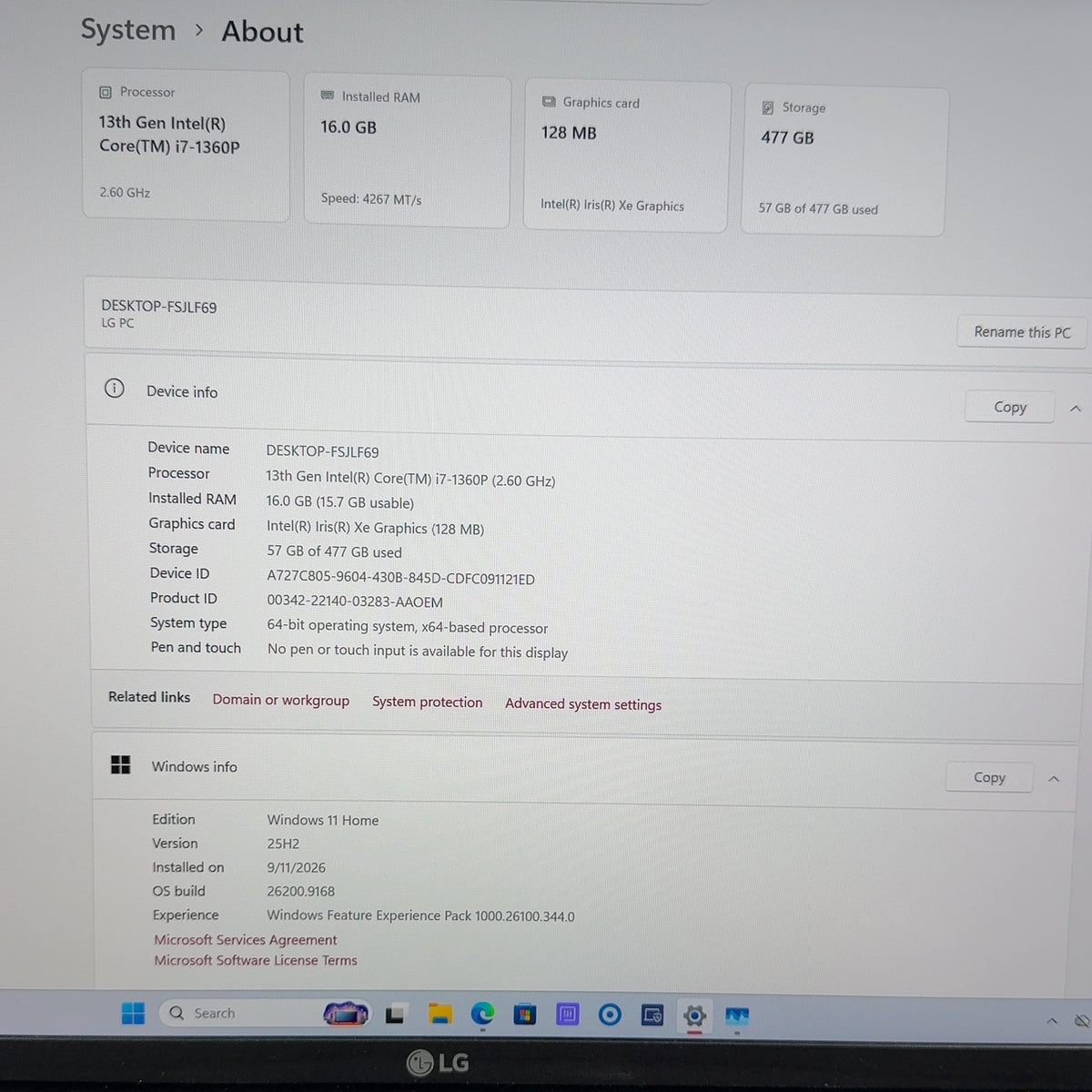Collapse the Windows info section

[1054, 779]
